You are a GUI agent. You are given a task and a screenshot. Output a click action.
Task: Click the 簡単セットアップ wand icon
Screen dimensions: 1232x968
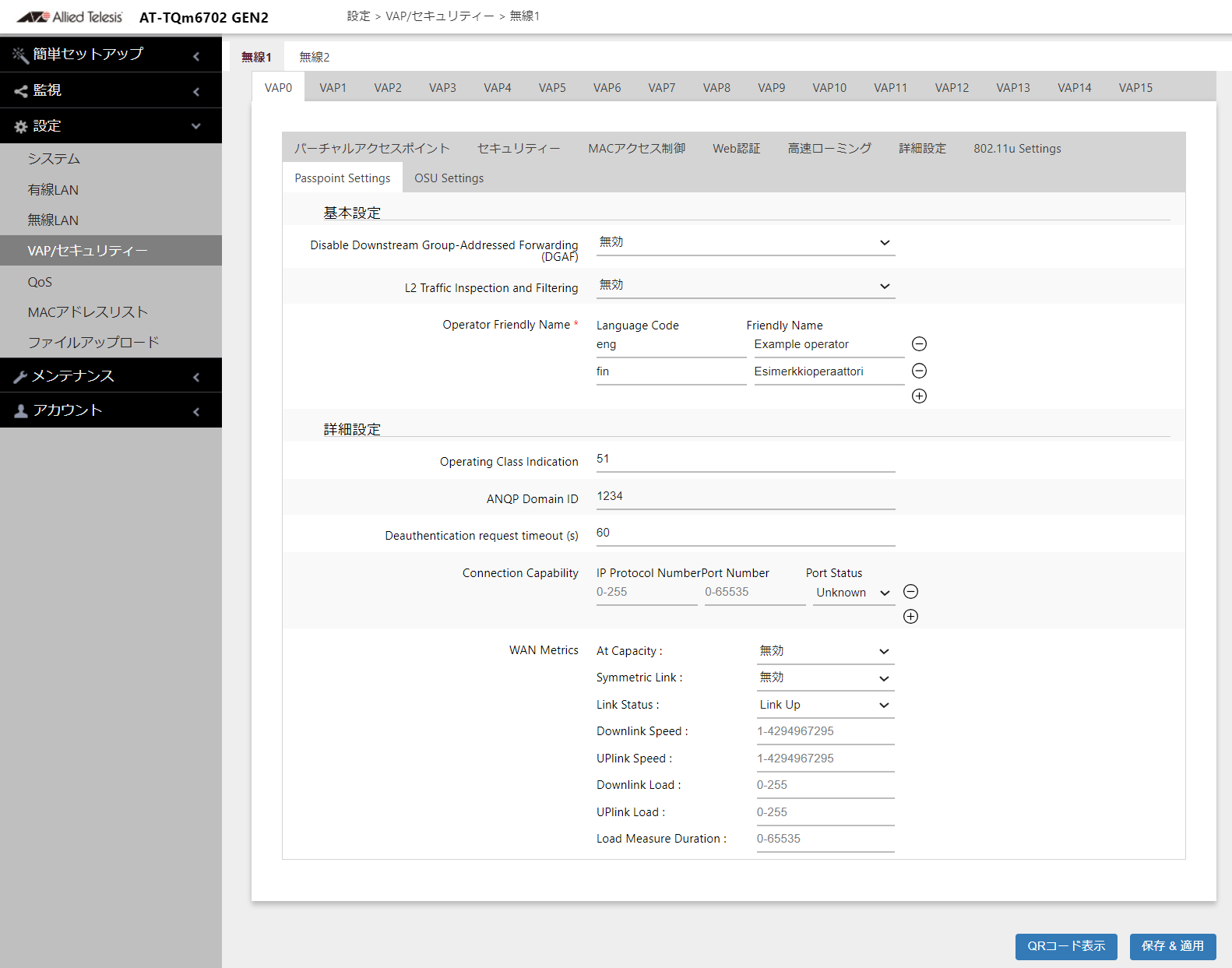[20, 55]
